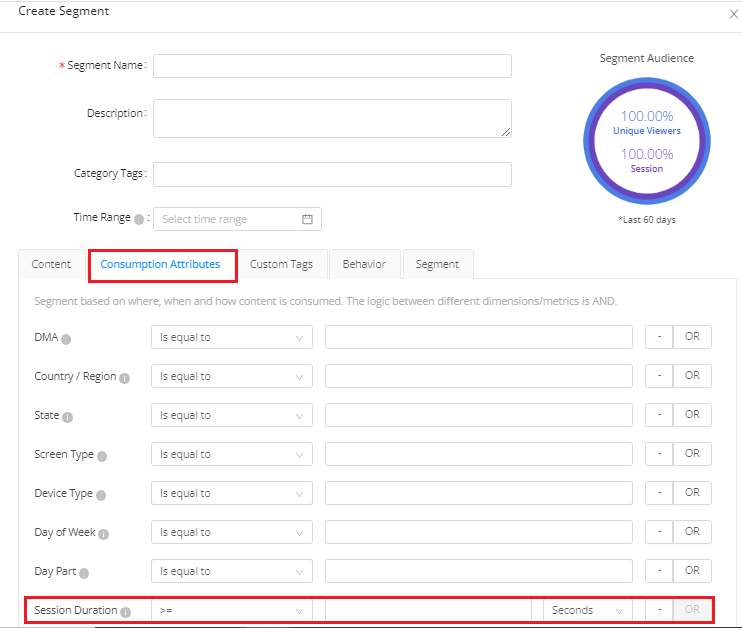Click the Session Duration value field
This screenshot has height=628, width=742.
pyautogui.click(x=428, y=610)
